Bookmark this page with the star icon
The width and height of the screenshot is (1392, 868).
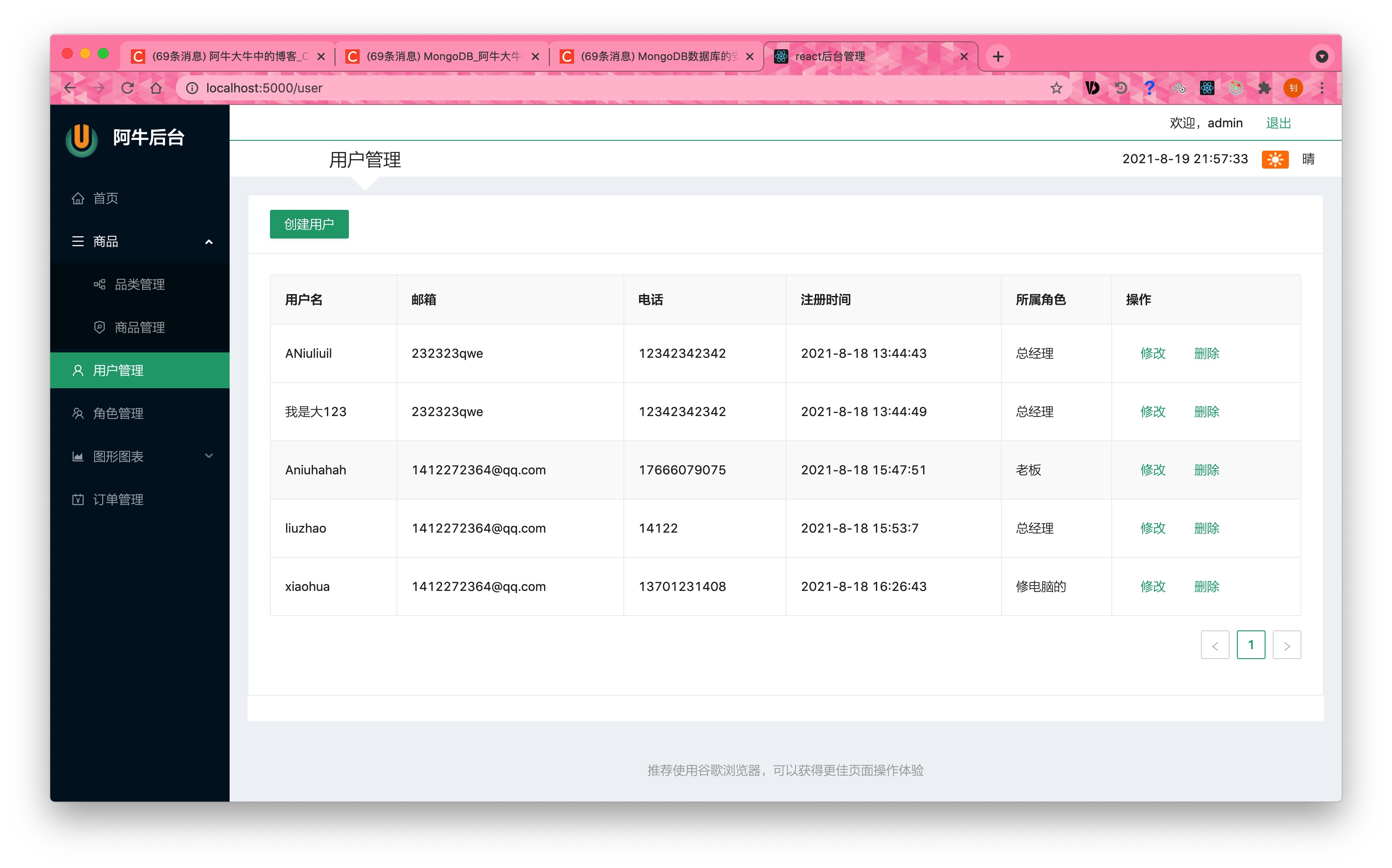point(1056,88)
